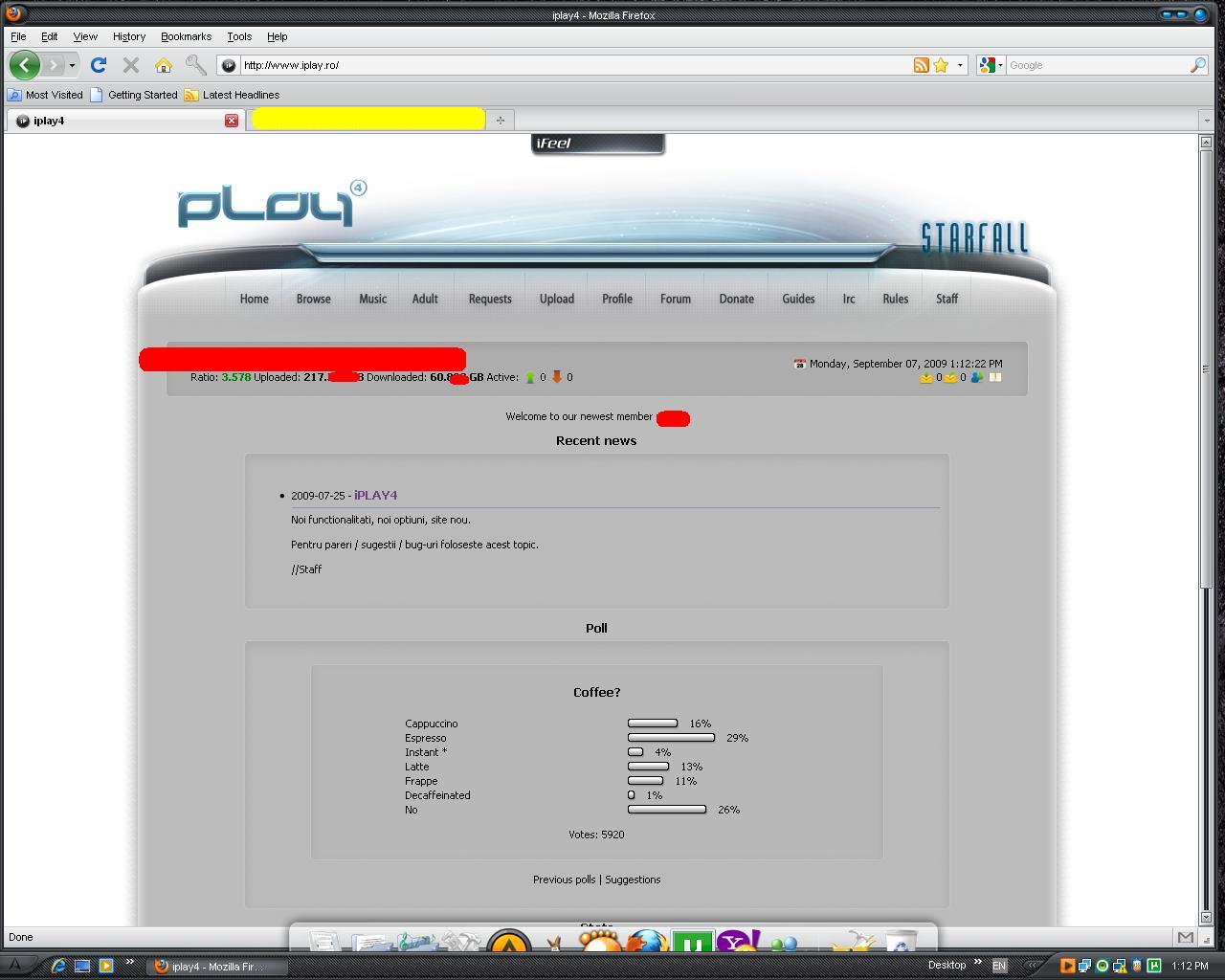Open the iPLAY4 news headline link
Screen dimensions: 1225x980
click(x=375, y=495)
